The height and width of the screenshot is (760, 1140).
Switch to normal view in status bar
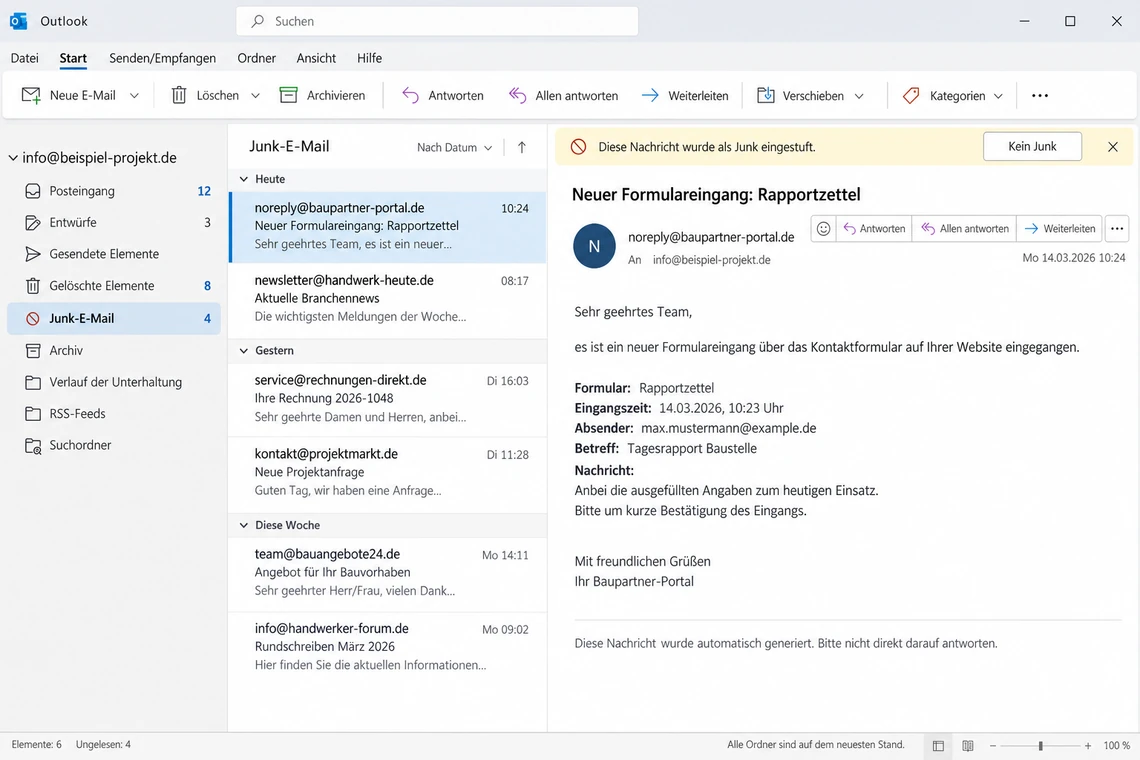coord(938,745)
